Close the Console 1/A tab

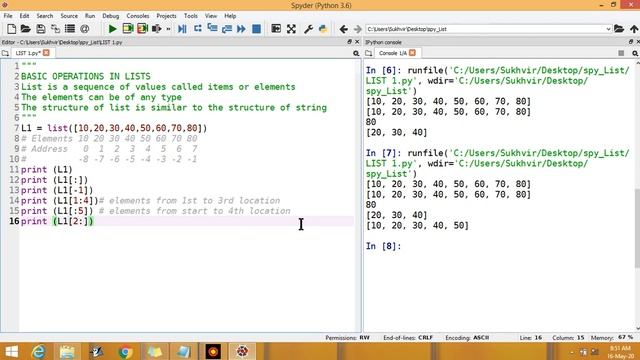(412, 53)
